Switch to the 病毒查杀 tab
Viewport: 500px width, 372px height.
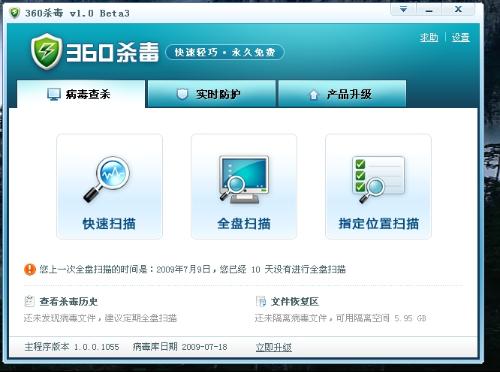[x=81, y=94]
